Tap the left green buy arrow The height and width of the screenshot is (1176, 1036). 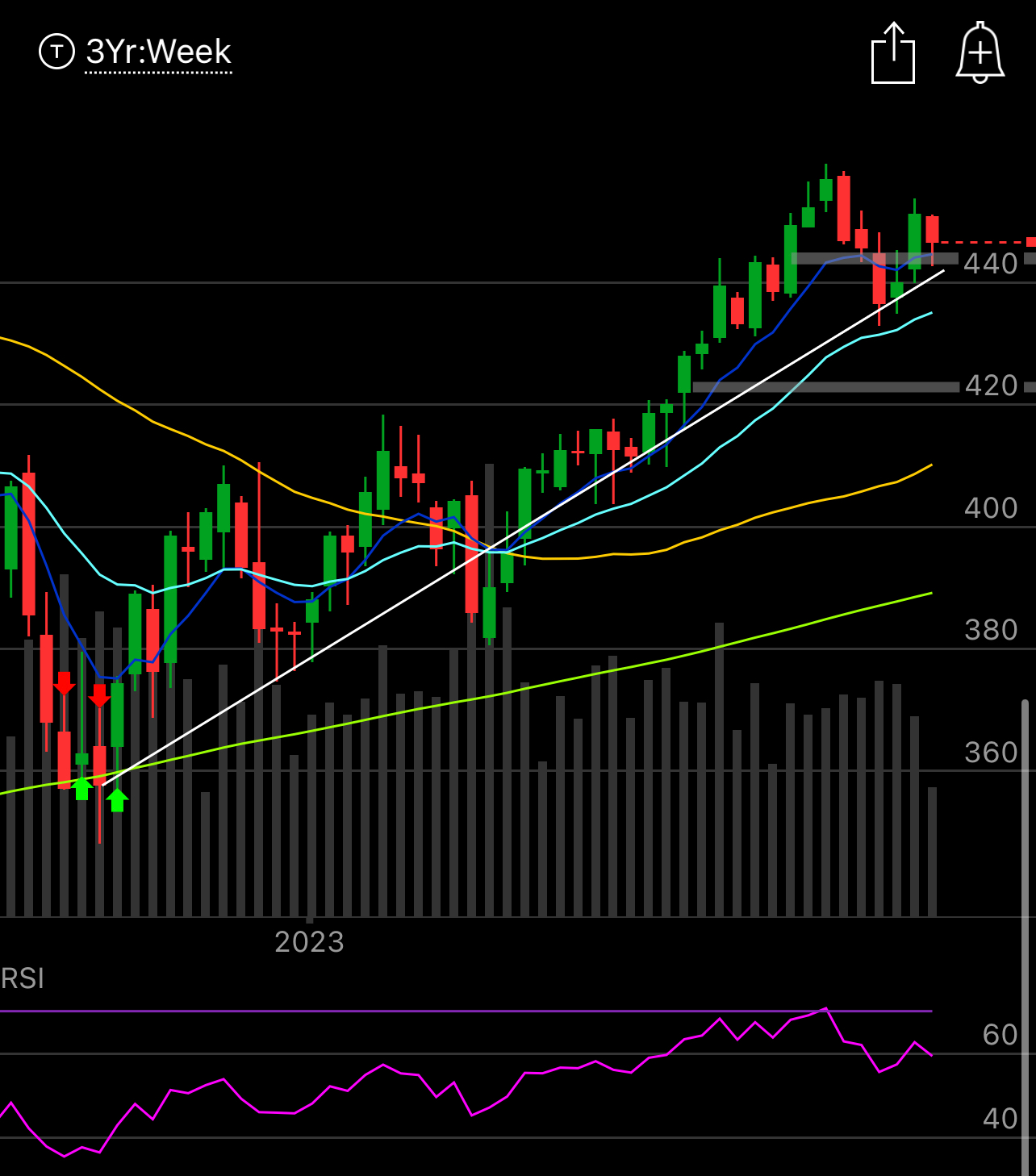81,788
